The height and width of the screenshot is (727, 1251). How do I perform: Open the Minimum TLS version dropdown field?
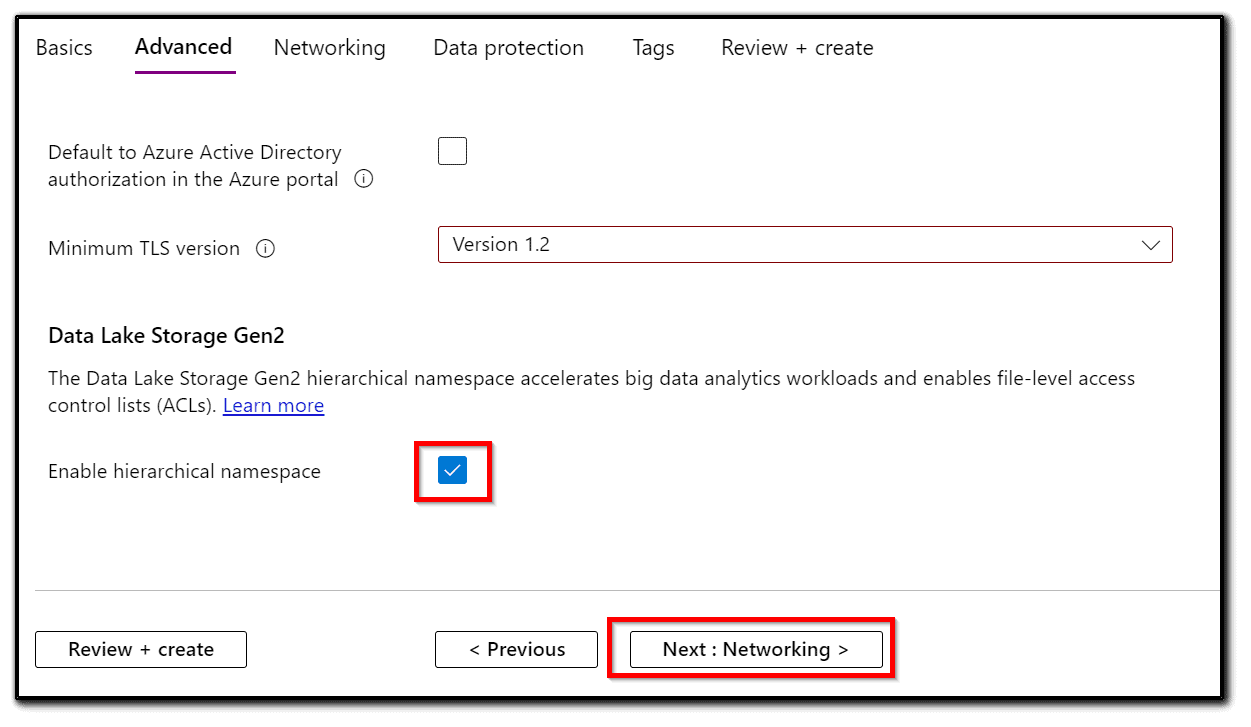tap(790, 245)
